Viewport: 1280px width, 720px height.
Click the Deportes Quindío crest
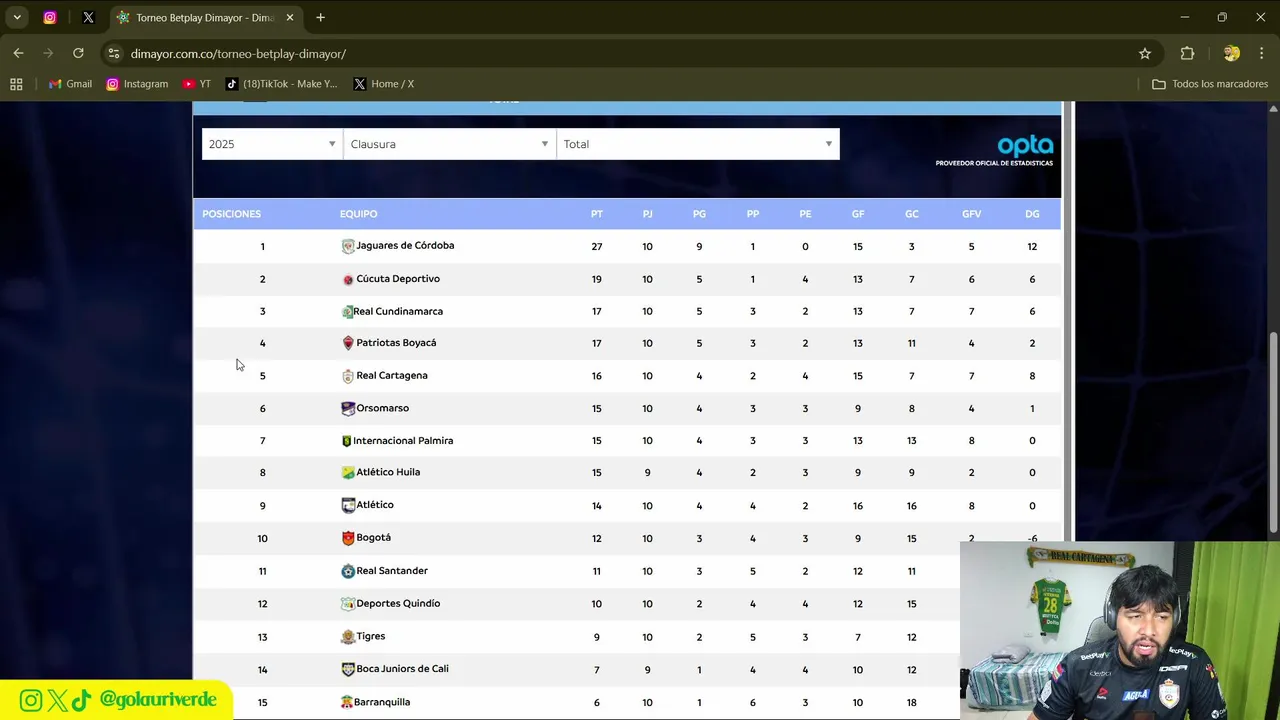tap(348, 604)
